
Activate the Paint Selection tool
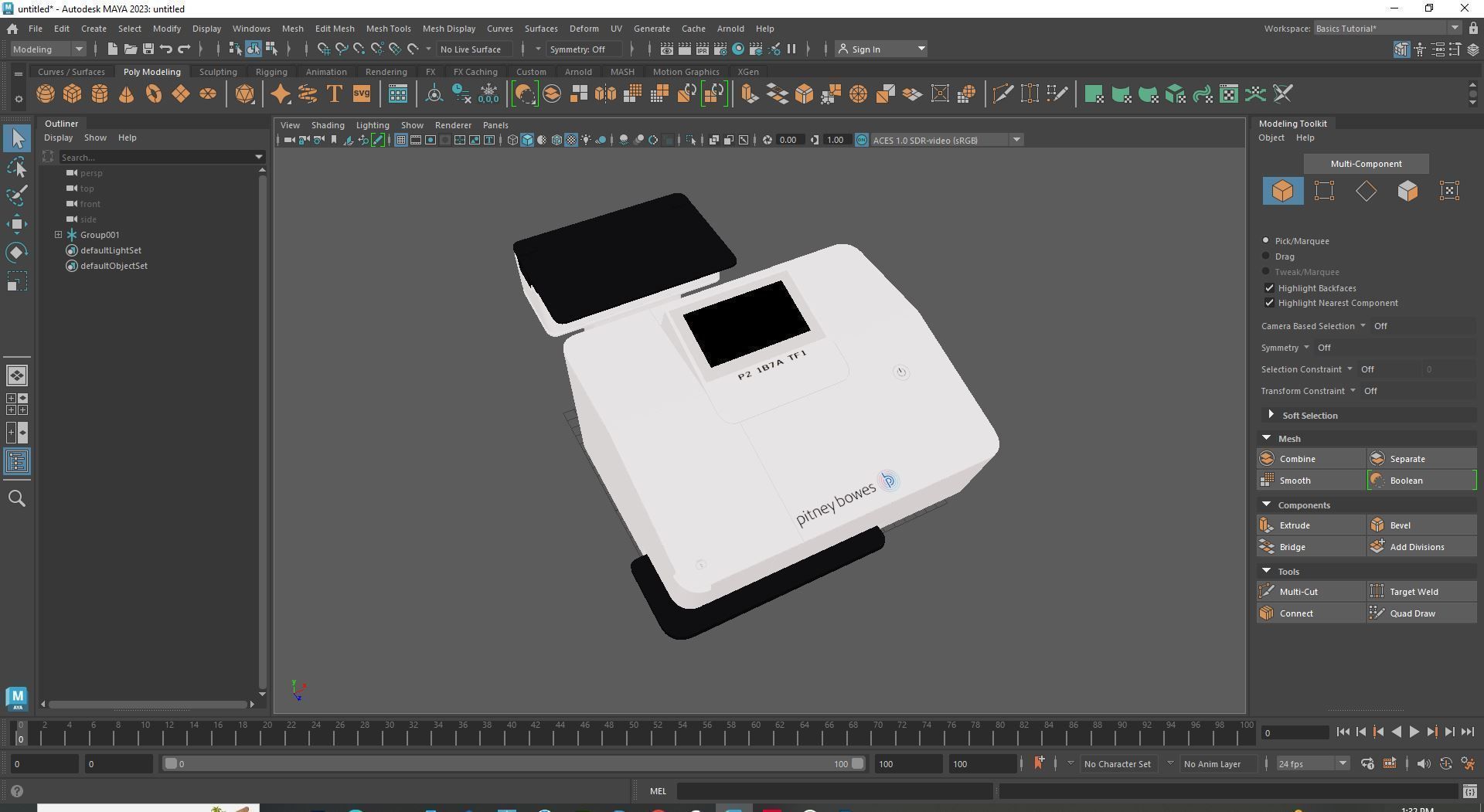pyautogui.click(x=17, y=195)
